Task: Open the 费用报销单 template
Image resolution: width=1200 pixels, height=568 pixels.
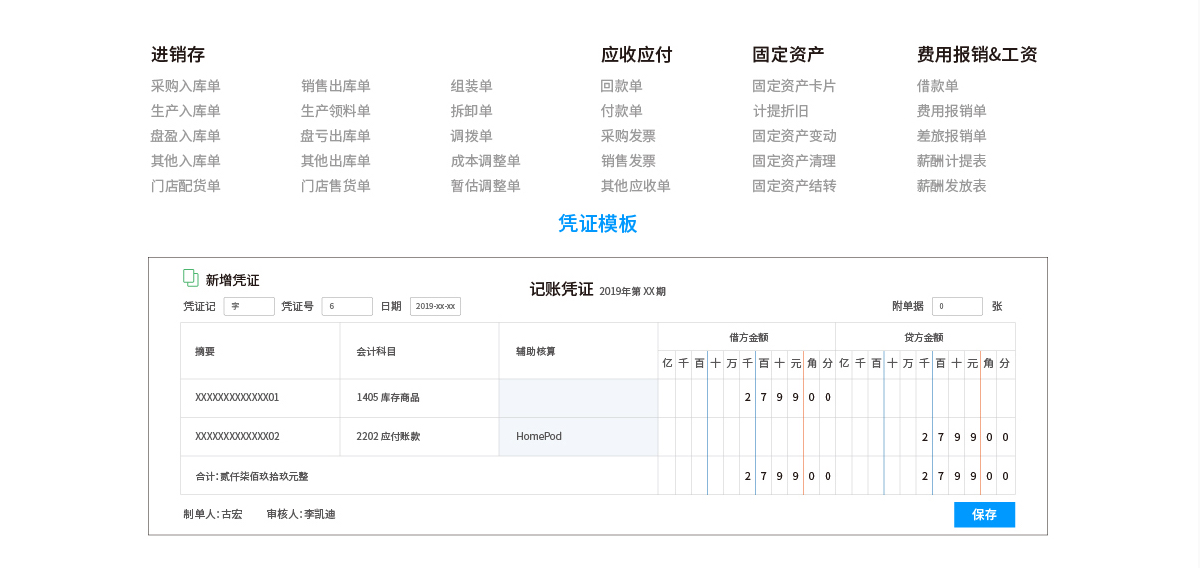Action: [952, 111]
